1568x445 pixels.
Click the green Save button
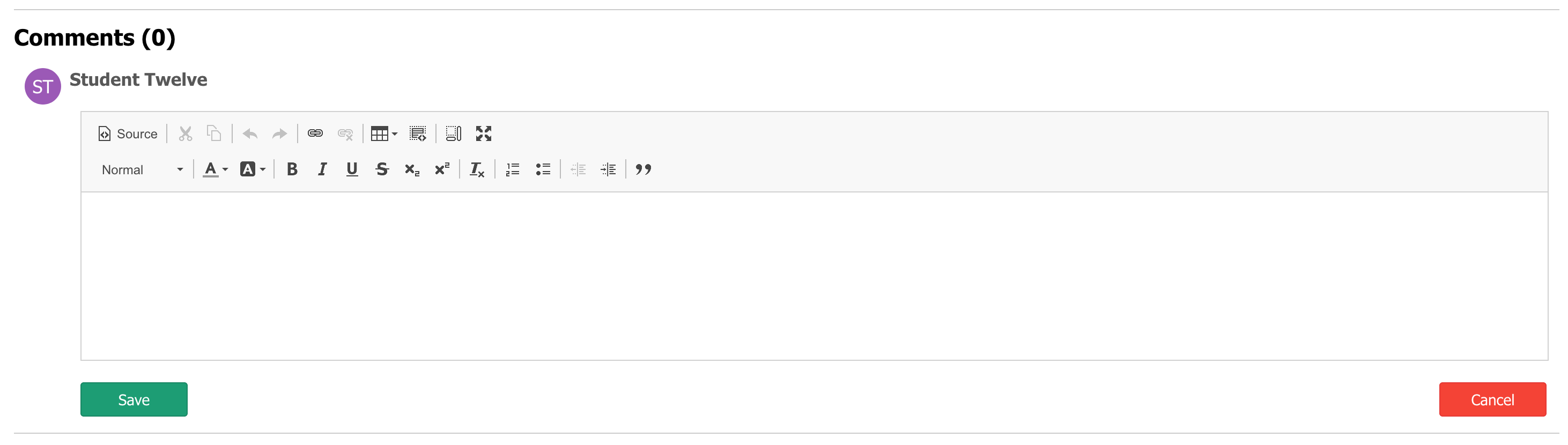pos(134,399)
